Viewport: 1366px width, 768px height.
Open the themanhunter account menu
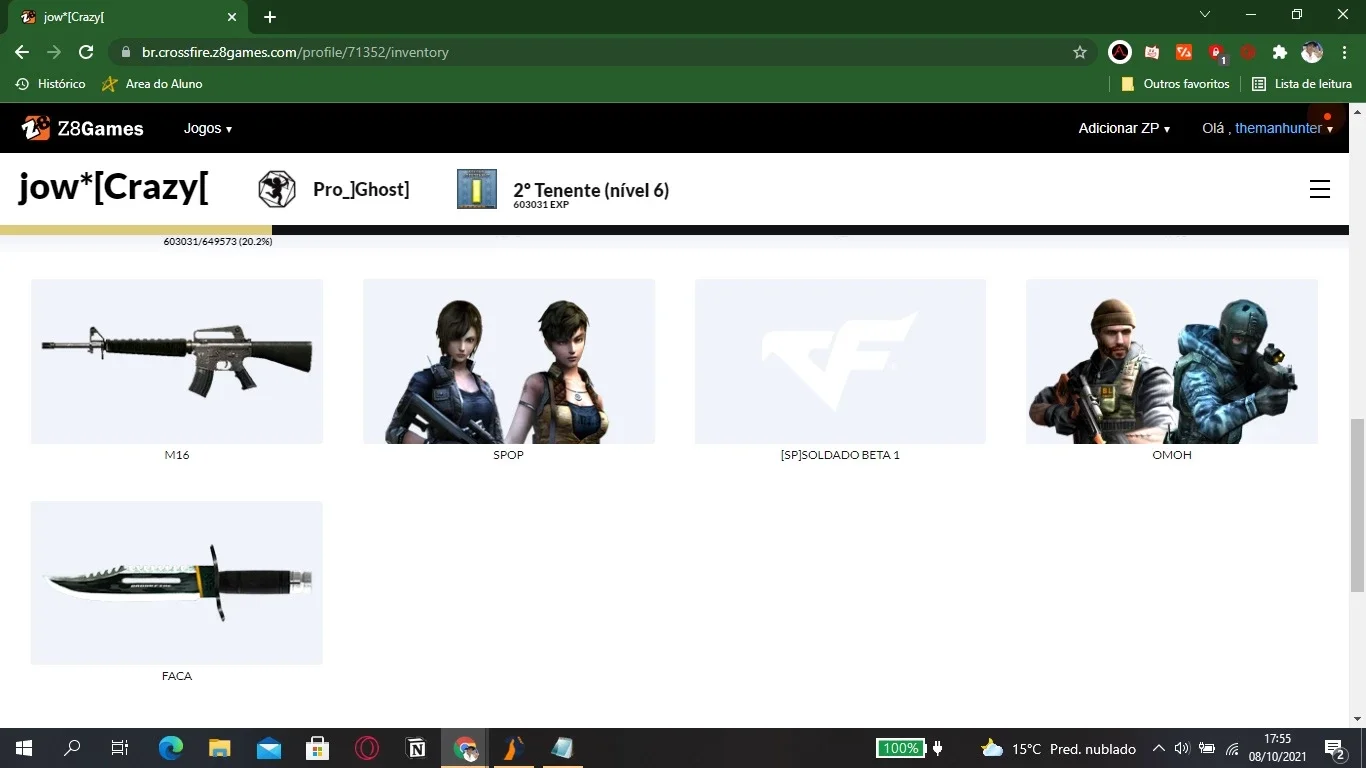coord(1284,129)
